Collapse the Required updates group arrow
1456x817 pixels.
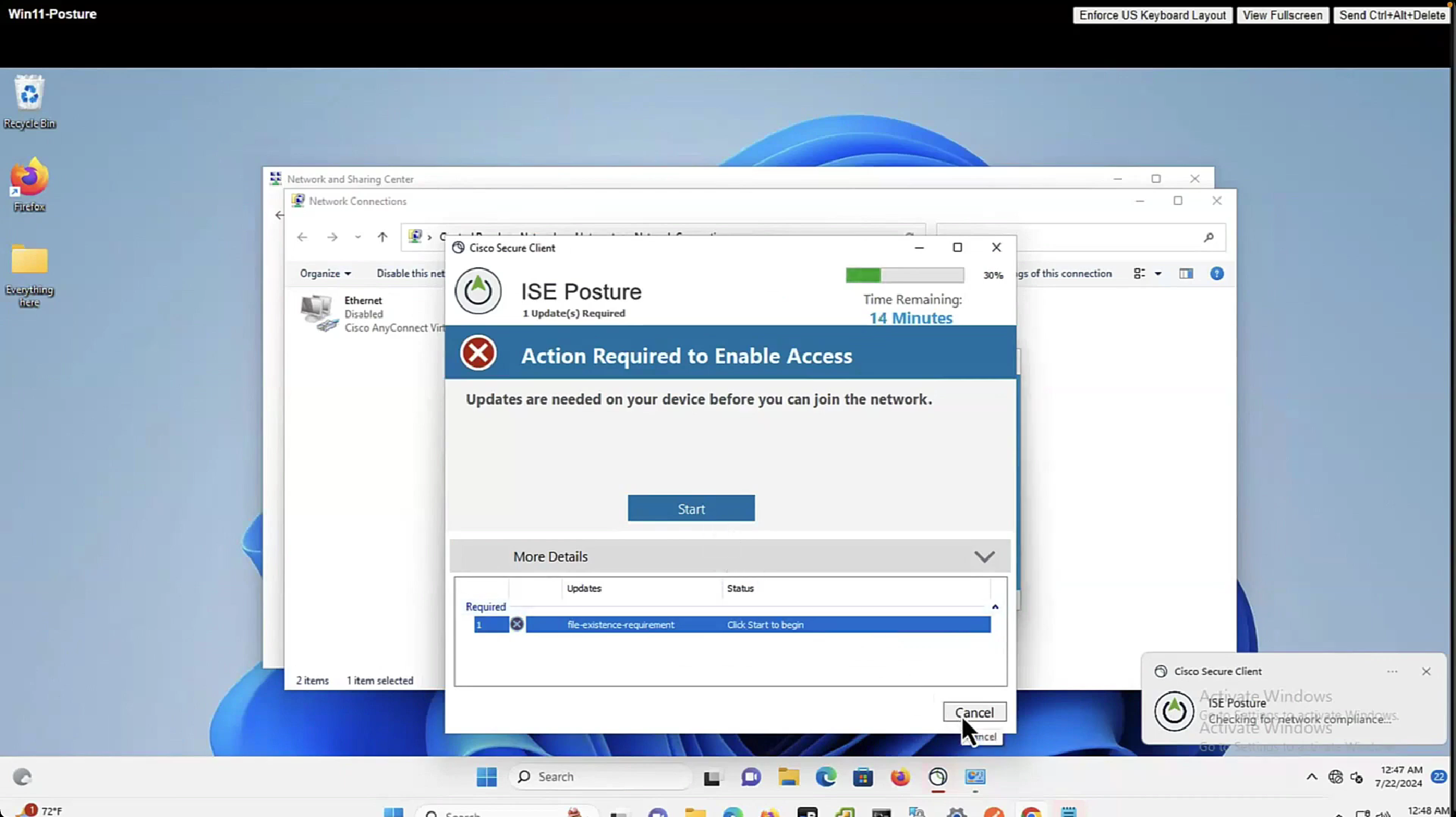(x=995, y=607)
